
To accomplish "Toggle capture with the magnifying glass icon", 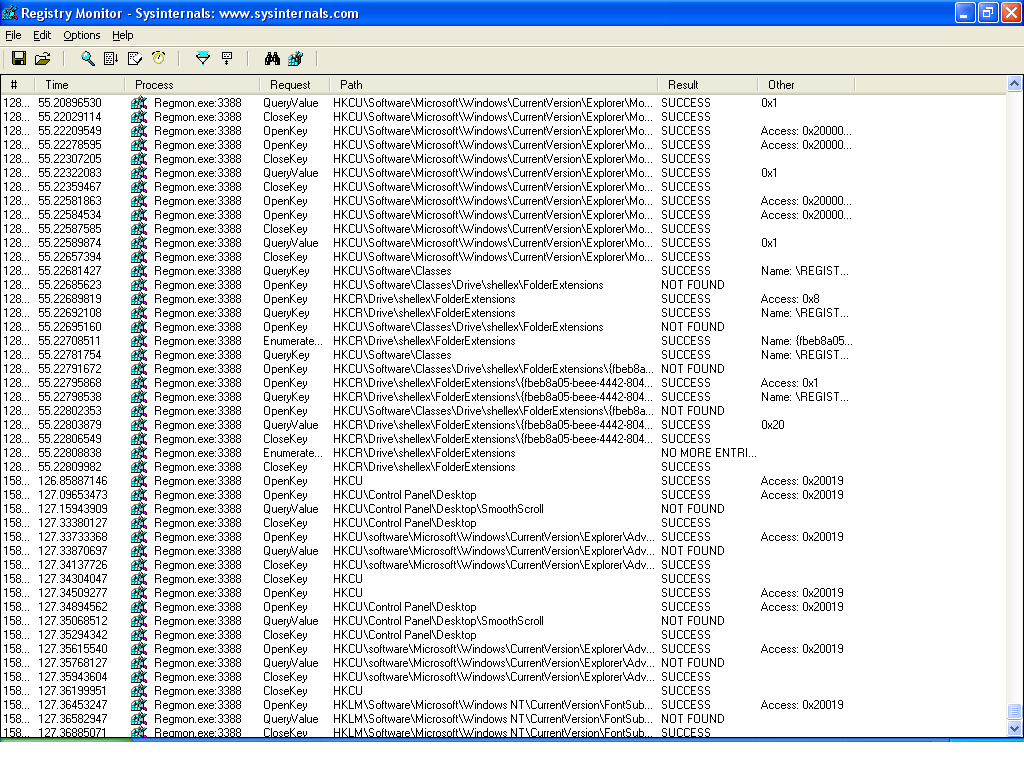I will 88,59.
